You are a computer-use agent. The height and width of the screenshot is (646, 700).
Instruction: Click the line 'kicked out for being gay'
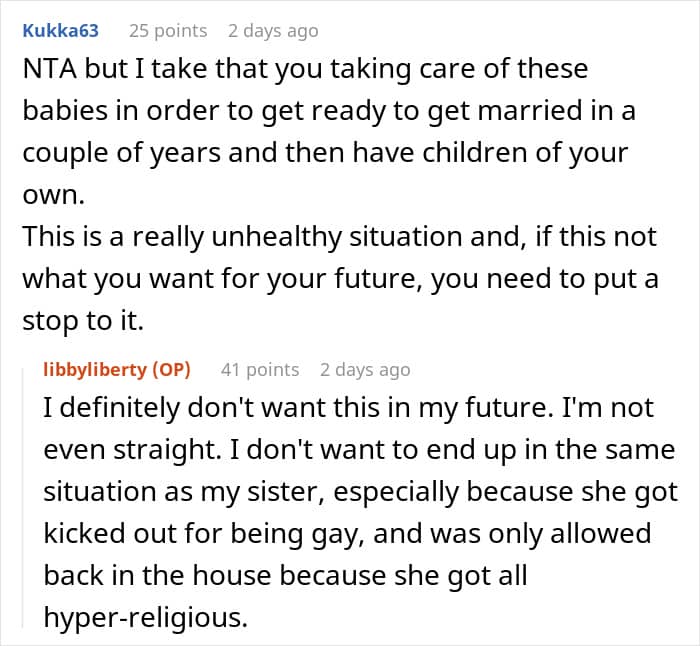[x=347, y=534]
